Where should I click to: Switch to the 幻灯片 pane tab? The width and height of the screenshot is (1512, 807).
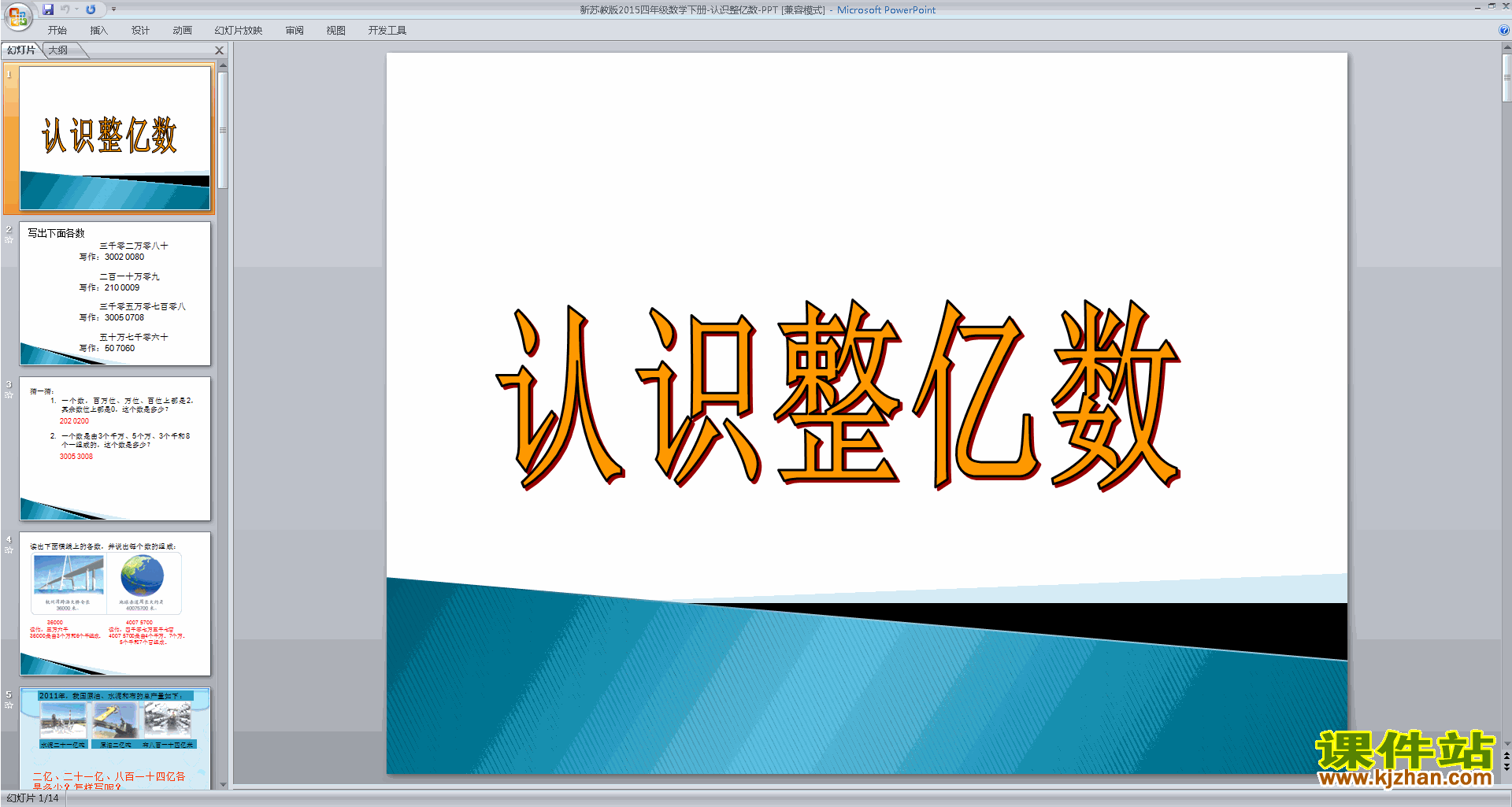click(21, 50)
